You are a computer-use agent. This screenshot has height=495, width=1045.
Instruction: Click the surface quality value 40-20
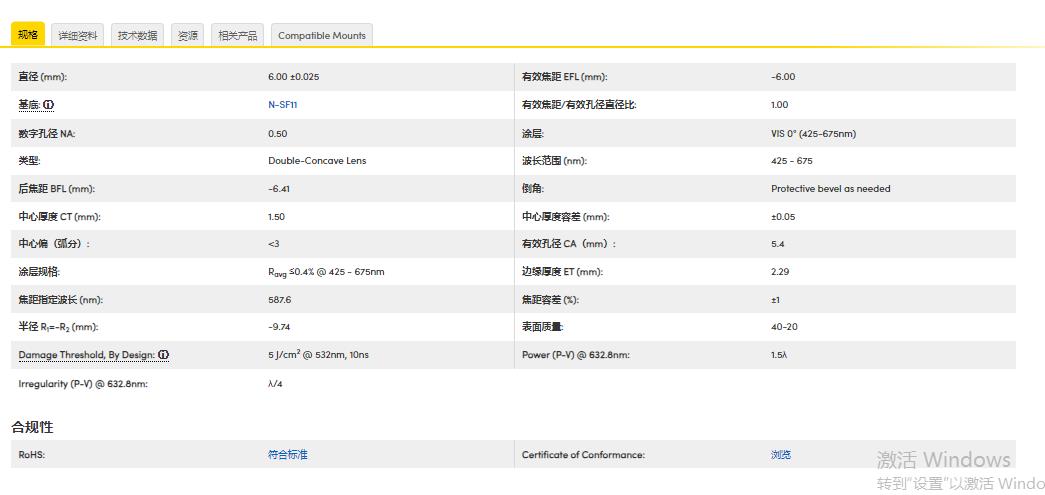pyautogui.click(x=784, y=327)
